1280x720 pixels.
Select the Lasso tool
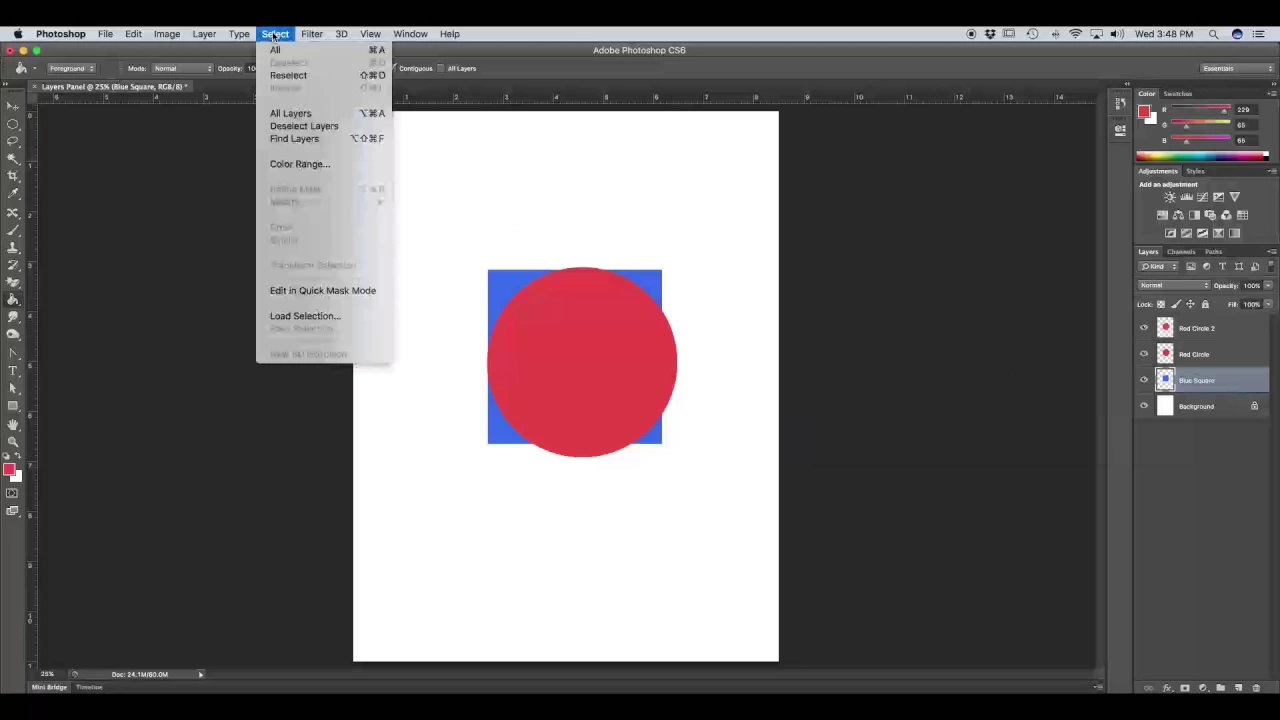point(13,141)
